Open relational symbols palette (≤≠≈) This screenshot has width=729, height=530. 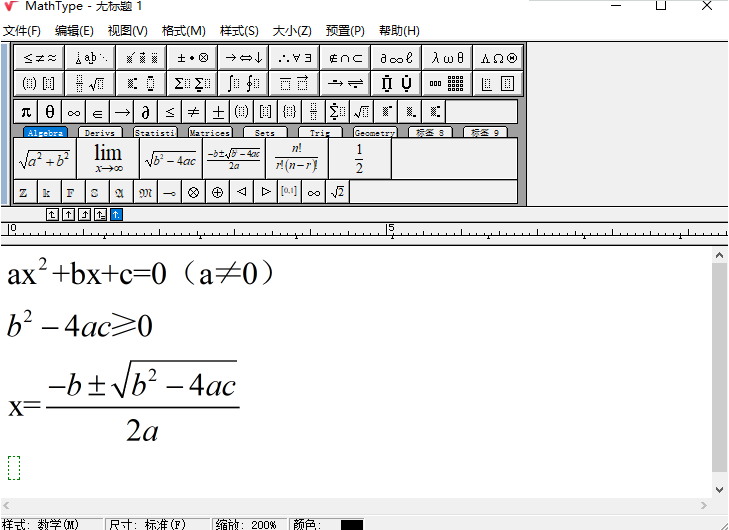[40, 58]
